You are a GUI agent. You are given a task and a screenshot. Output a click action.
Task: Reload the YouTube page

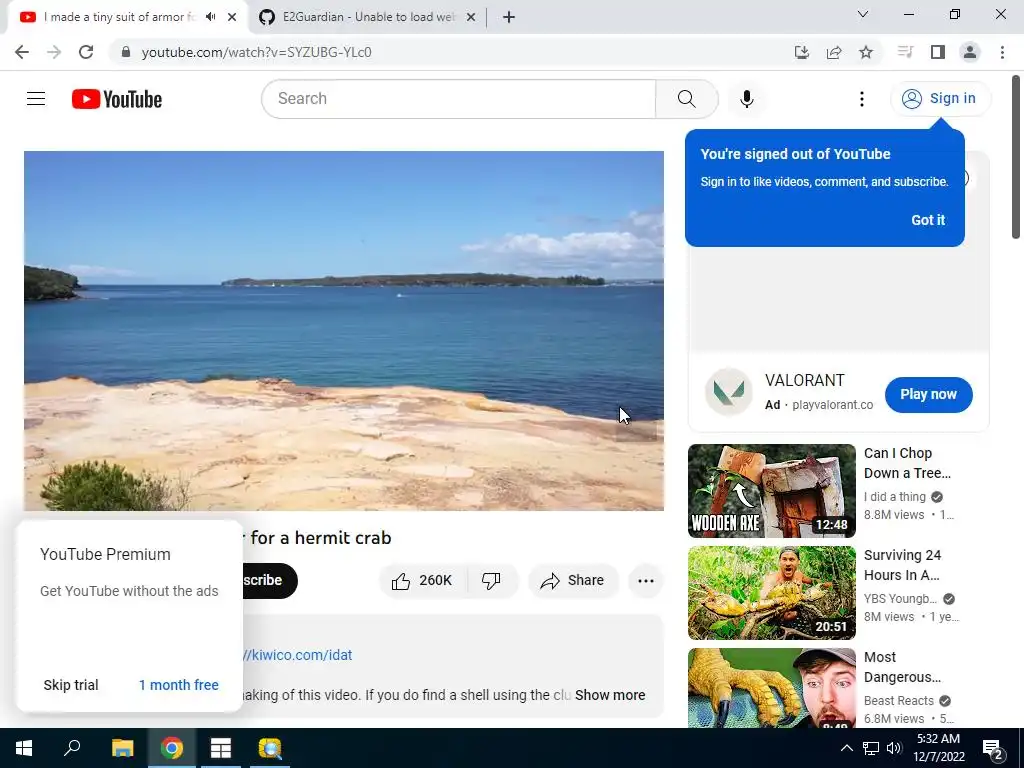coord(86,52)
